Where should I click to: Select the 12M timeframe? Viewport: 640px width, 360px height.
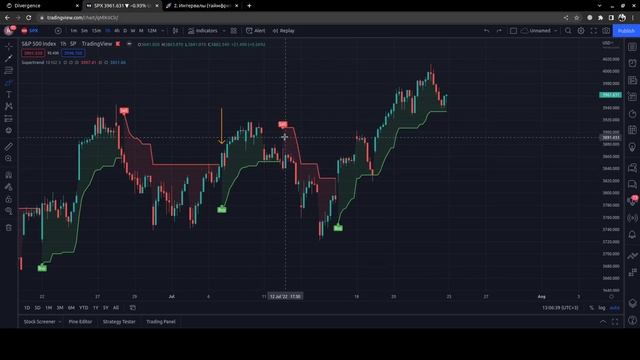152,31
